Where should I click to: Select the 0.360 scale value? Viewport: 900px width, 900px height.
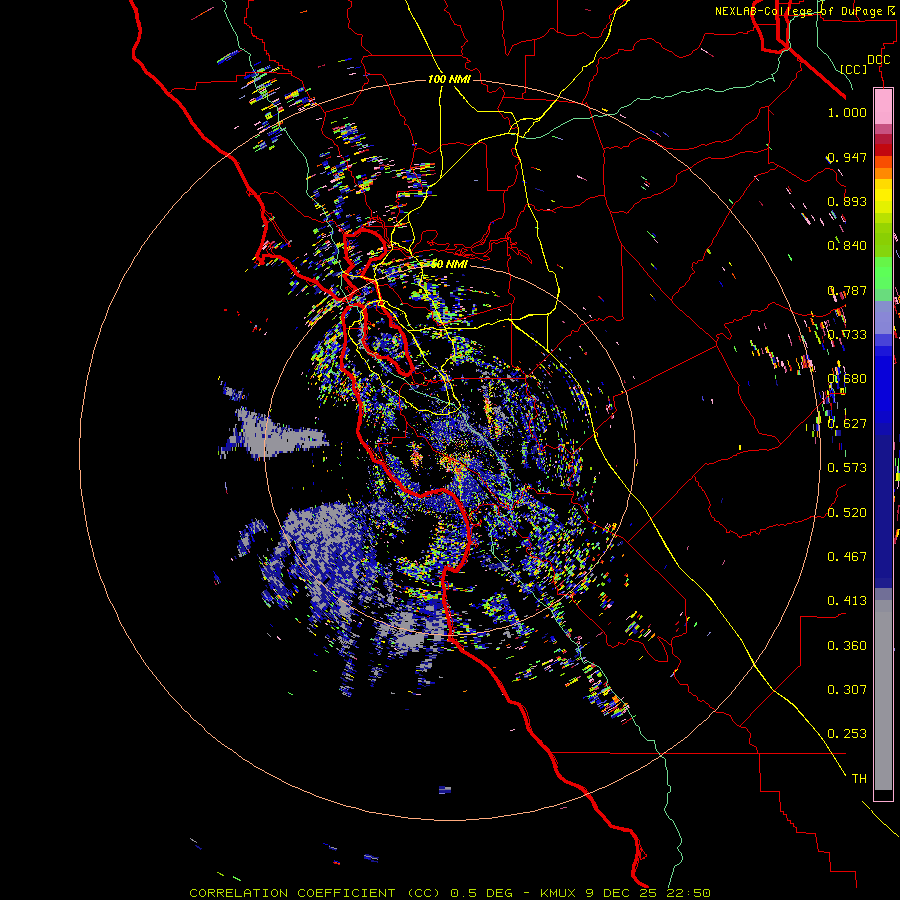click(847, 646)
